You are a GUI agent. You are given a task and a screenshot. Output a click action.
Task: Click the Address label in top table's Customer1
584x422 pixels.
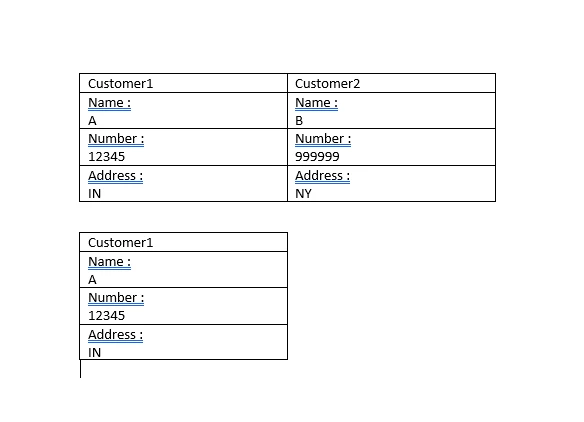pos(115,175)
